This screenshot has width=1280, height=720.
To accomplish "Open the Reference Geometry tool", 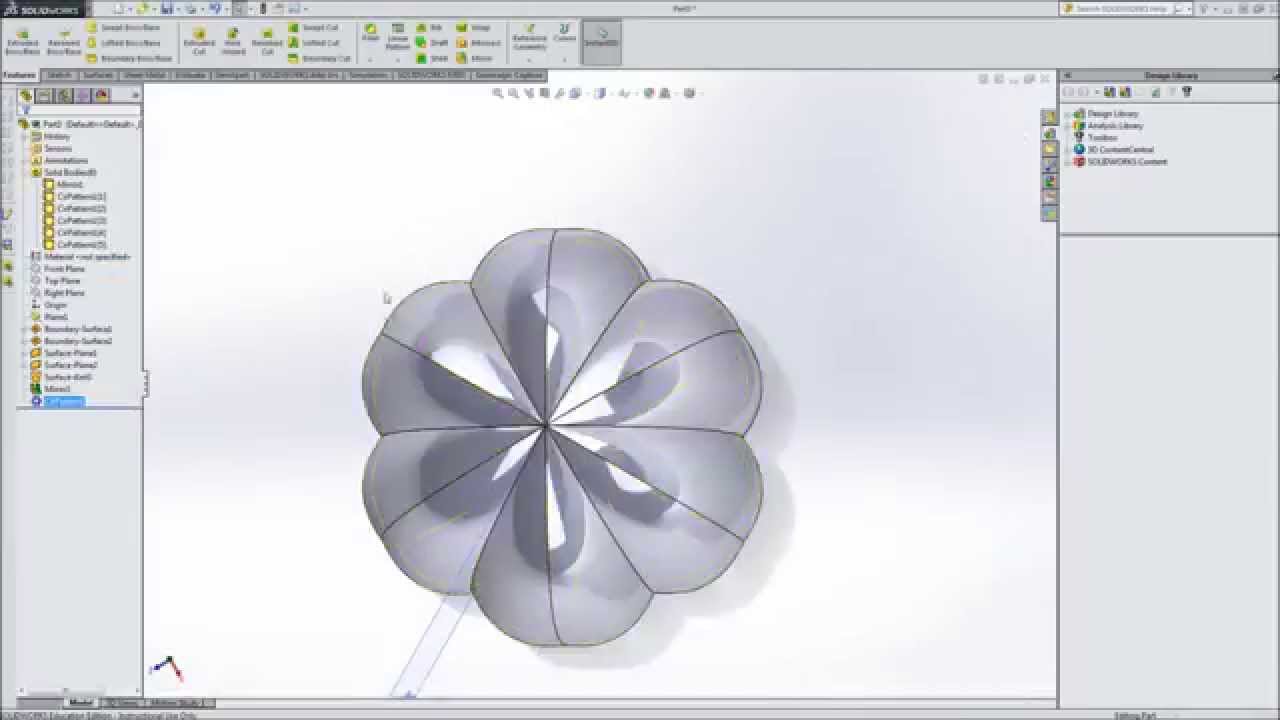I will 529,38.
